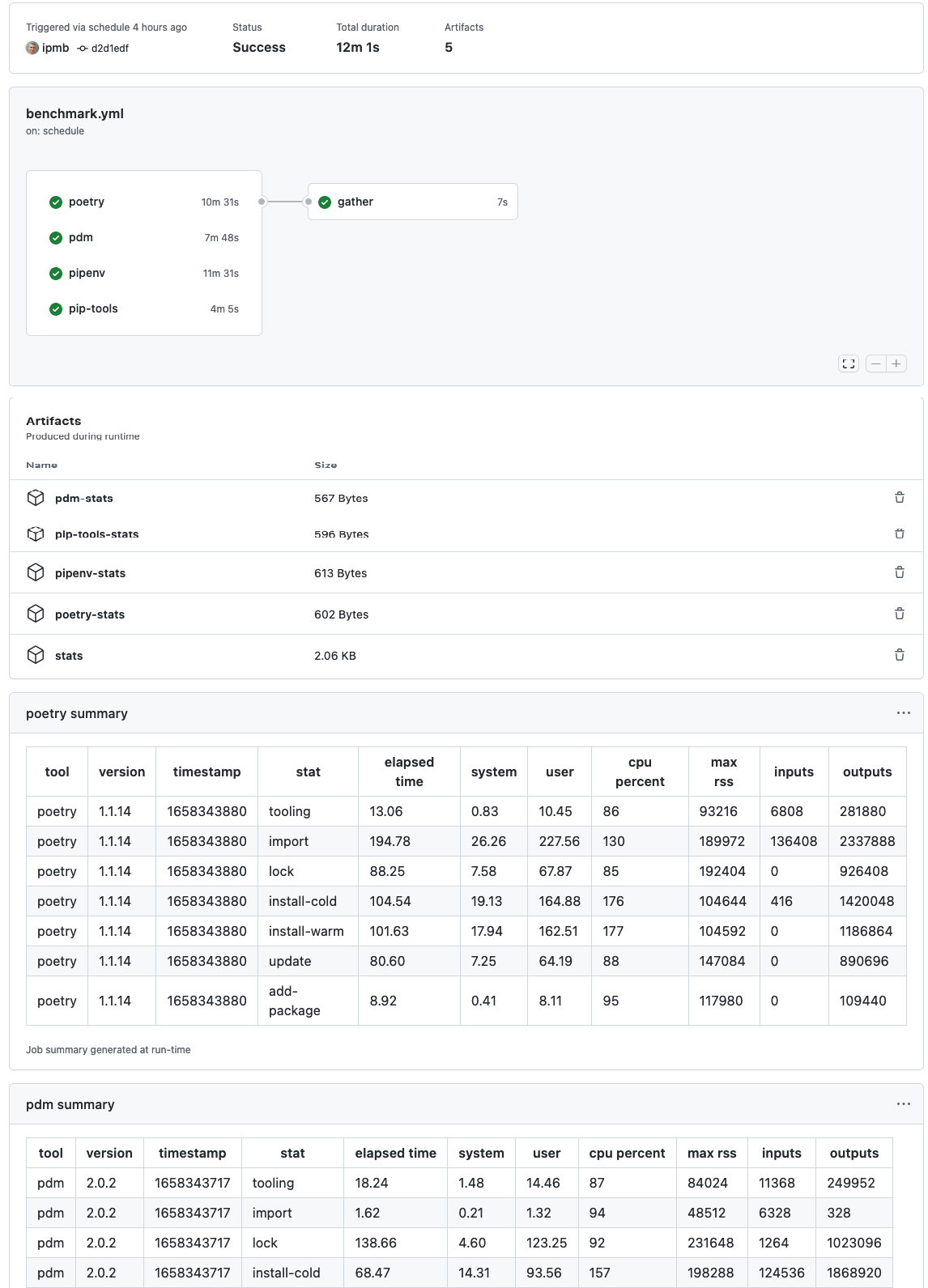
Task: Click the install-cold cell in poetry table
Action: pyautogui.click(x=309, y=901)
